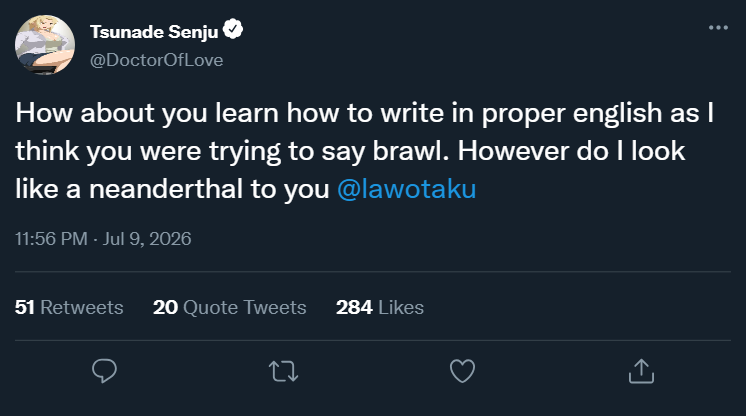The height and width of the screenshot is (416, 746).
Task: Open Tsunade Senju's profile picture
Action: pos(45,45)
